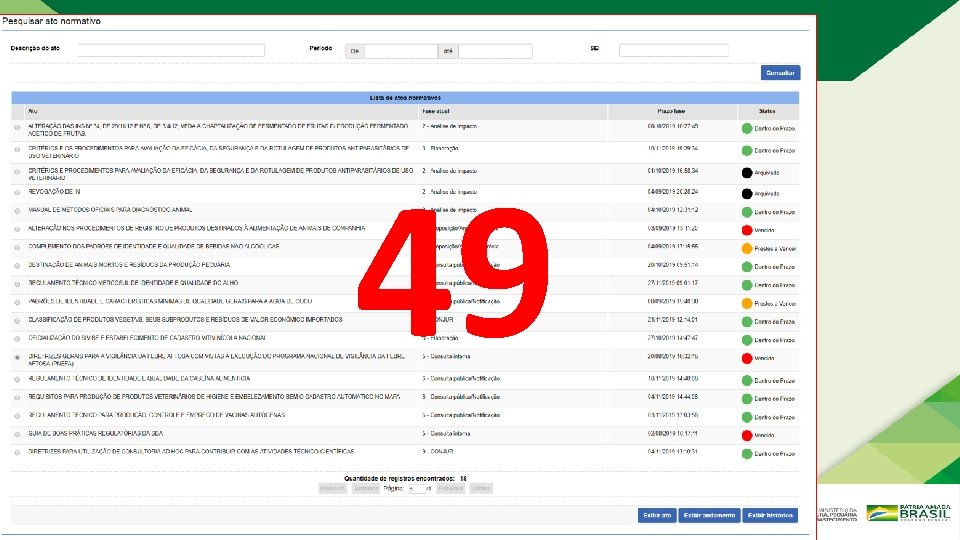Click the Período 'De' date field

[x=400, y=51]
